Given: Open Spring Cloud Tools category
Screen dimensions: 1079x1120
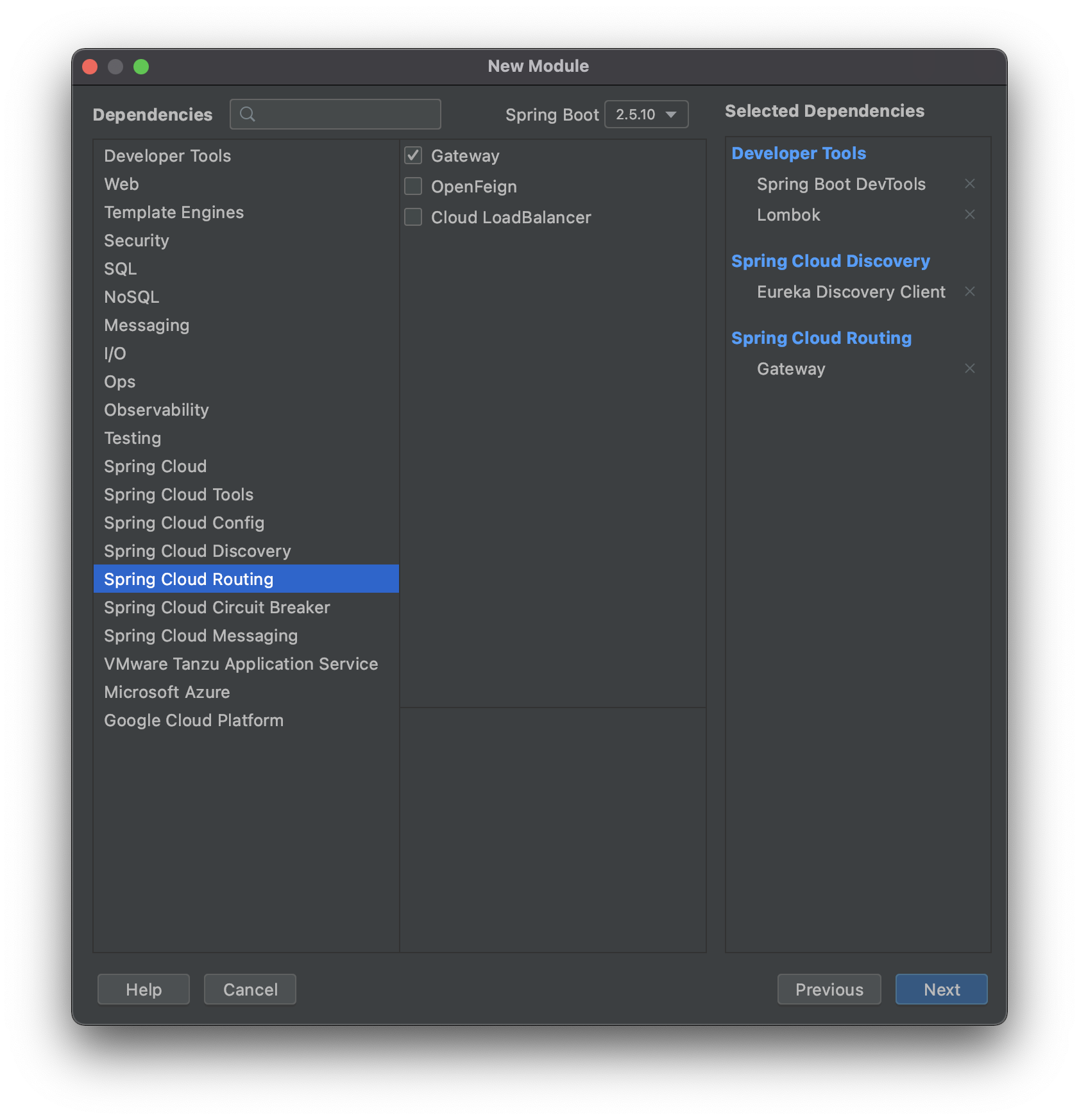Looking at the screenshot, I should 246,495.
